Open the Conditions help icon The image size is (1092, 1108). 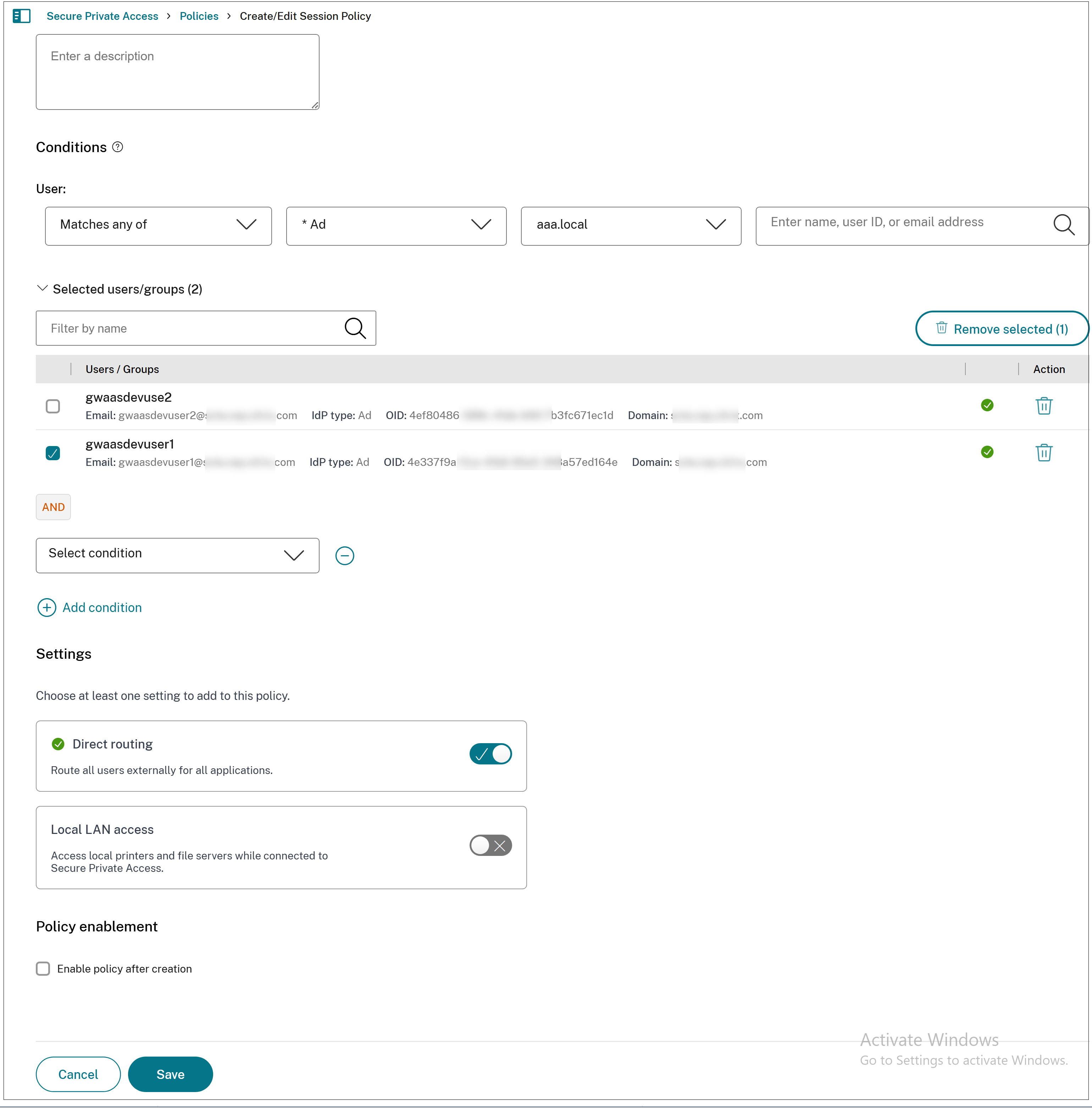tap(118, 147)
